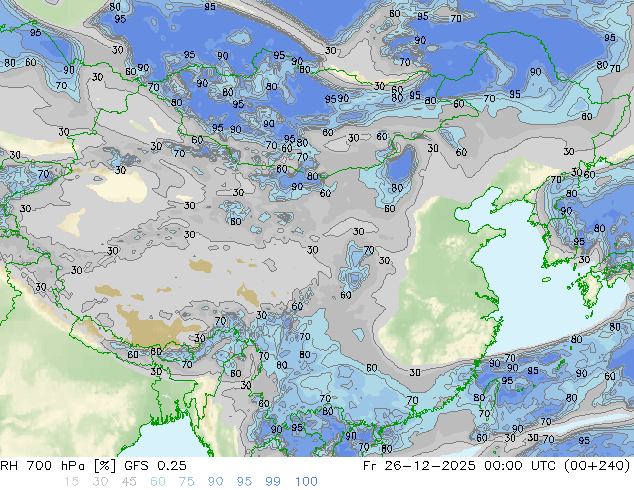Click the color scale legend value 99
This screenshot has height=490, width=634.
(273, 482)
